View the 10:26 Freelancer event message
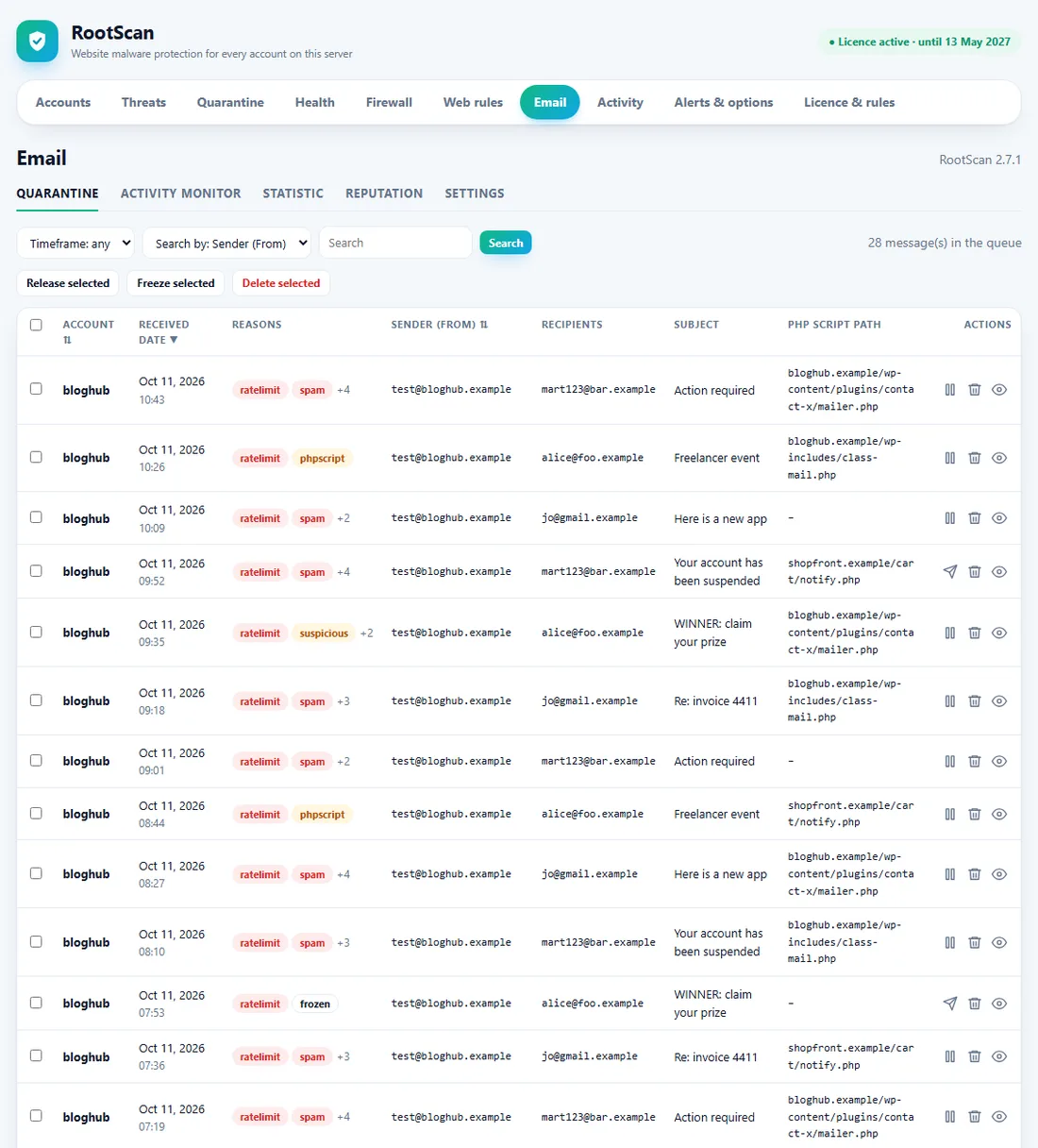 (x=999, y=458)
